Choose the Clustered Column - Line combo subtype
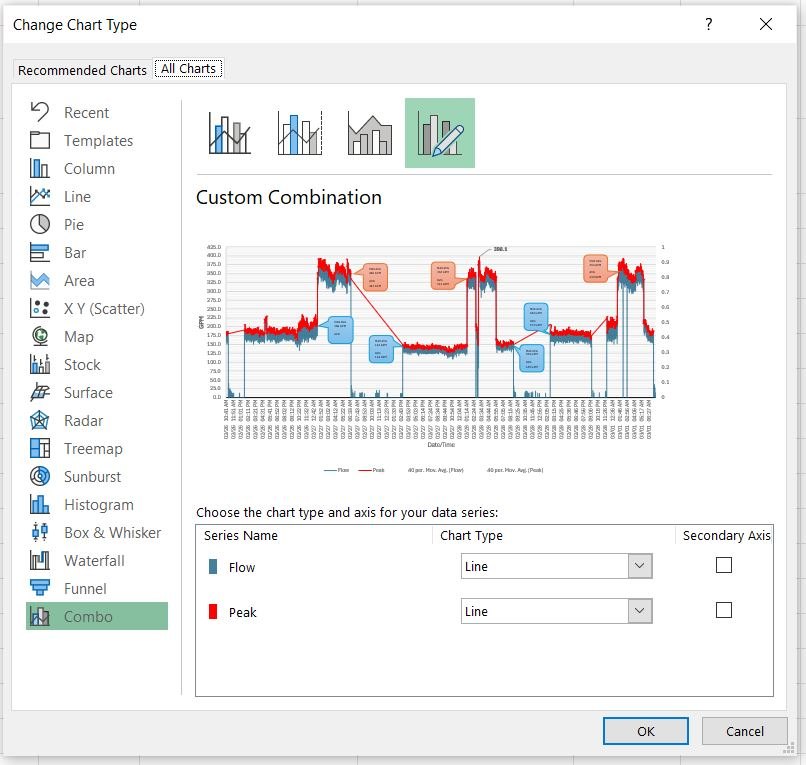Screen dimensions: 806x765 pos(227,132)
